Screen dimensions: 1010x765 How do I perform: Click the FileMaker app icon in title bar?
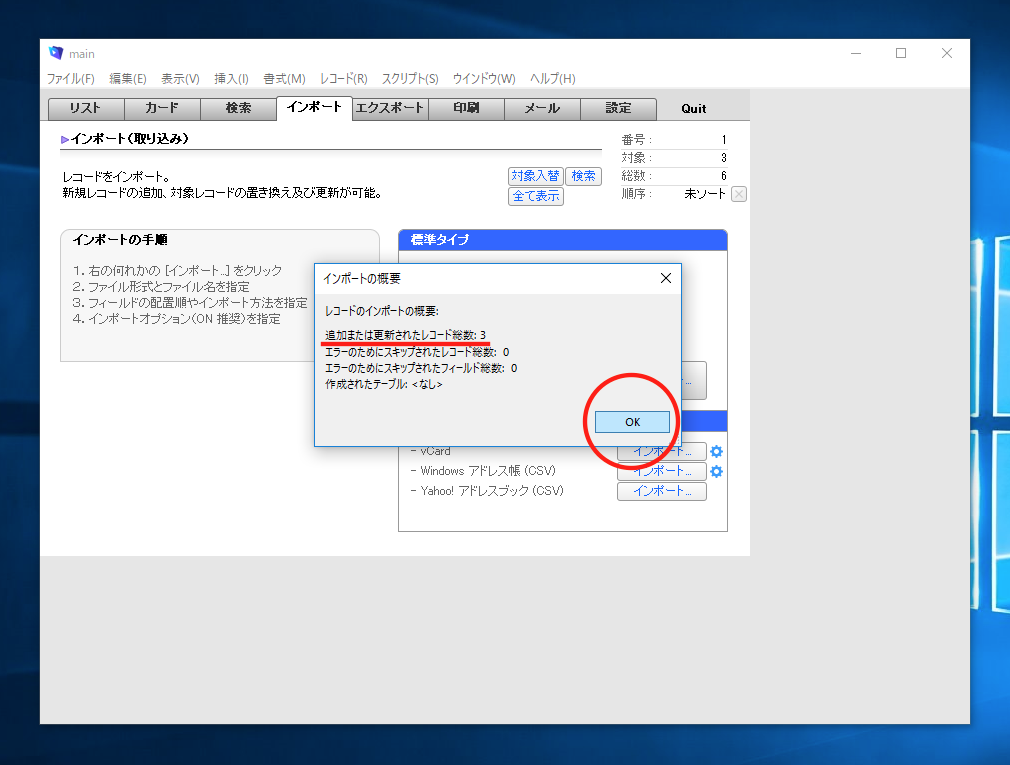click(56, 53)
